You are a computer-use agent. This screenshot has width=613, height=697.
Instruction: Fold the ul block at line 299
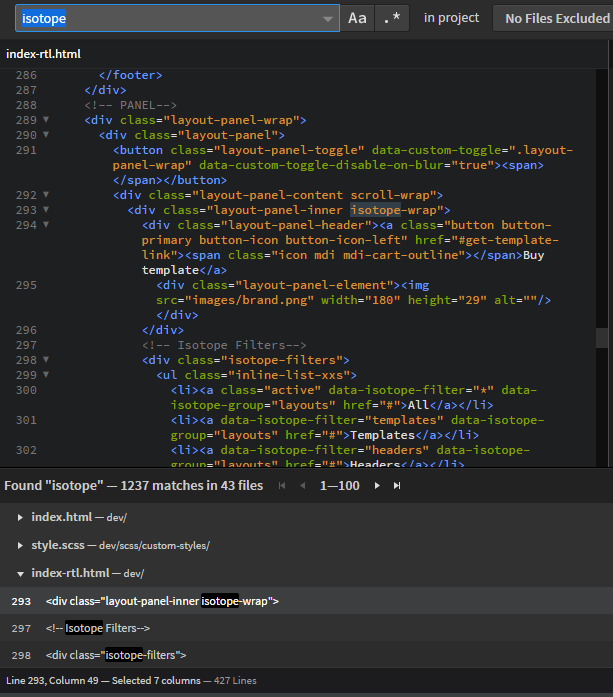[46, 375]
